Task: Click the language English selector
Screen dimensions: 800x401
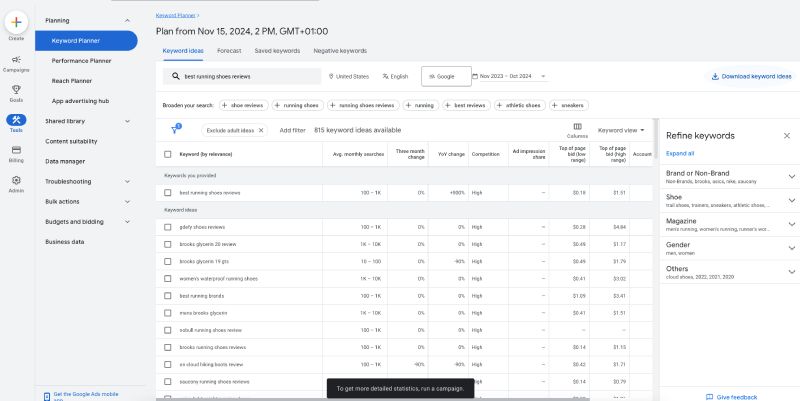Action: click(x=395, y=77)
